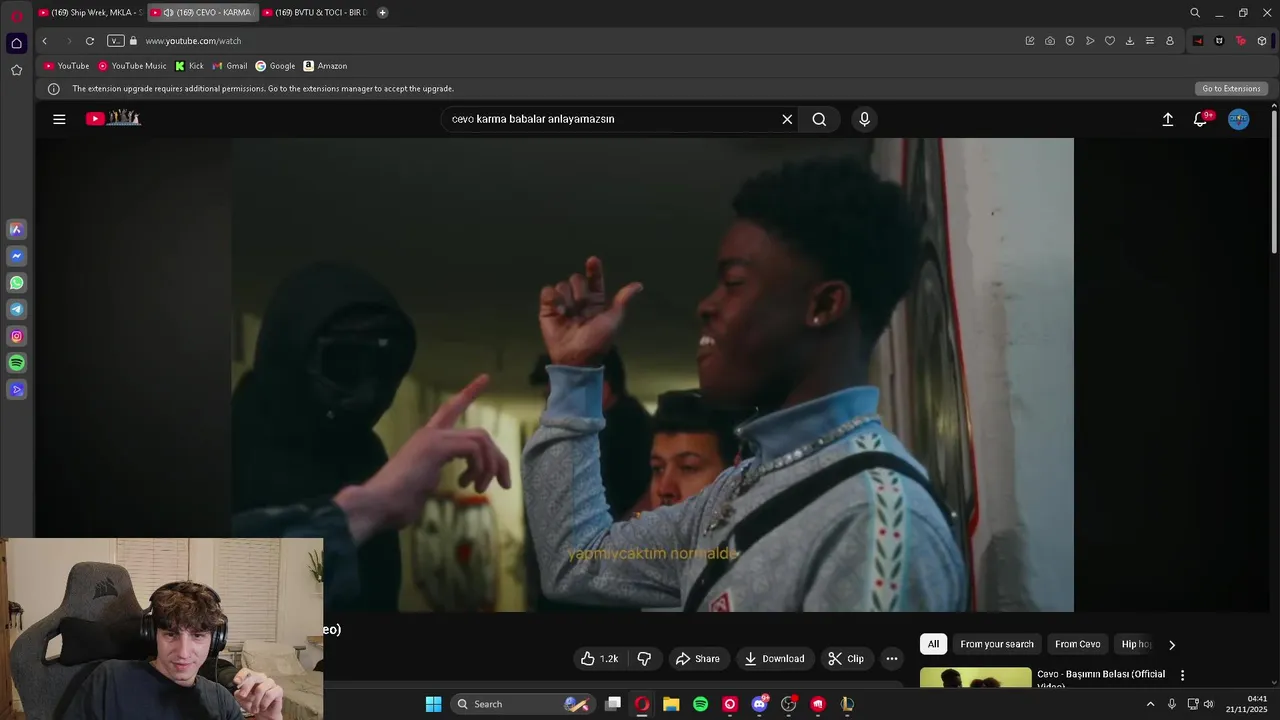The image size is (1280, 720).
Task: Open Opera sidebar bookmarks star
Action: tap(16, 70)
